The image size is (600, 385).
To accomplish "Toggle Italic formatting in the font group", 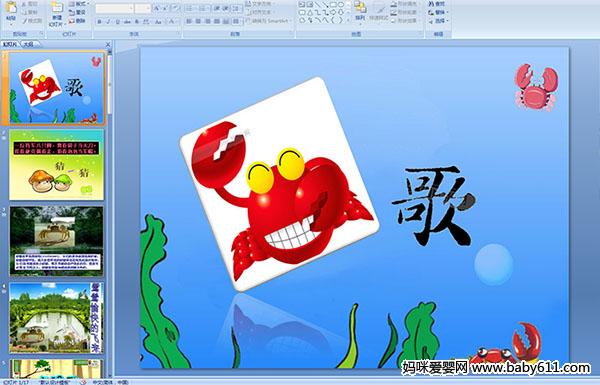I will (x=108, y=22).
